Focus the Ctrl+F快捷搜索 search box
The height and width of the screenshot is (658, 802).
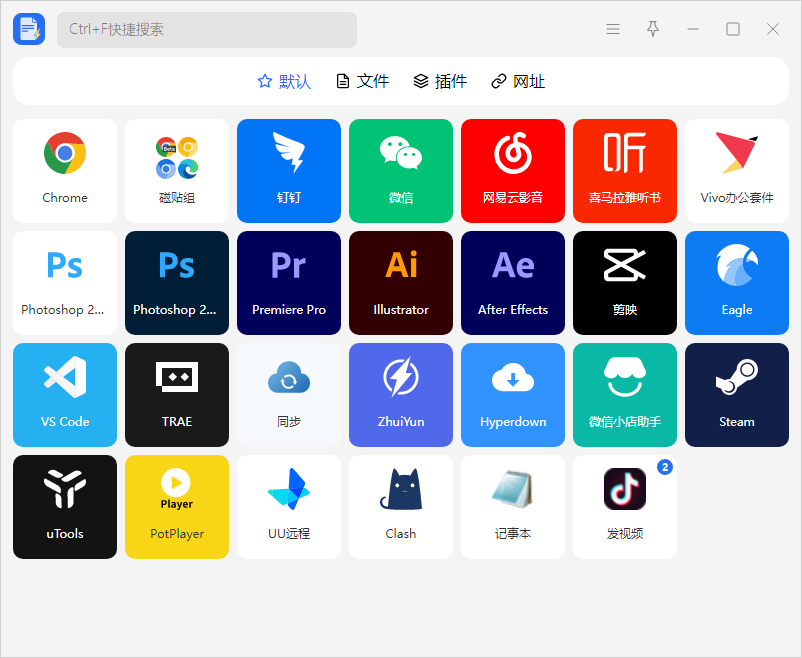pos(207,30)
